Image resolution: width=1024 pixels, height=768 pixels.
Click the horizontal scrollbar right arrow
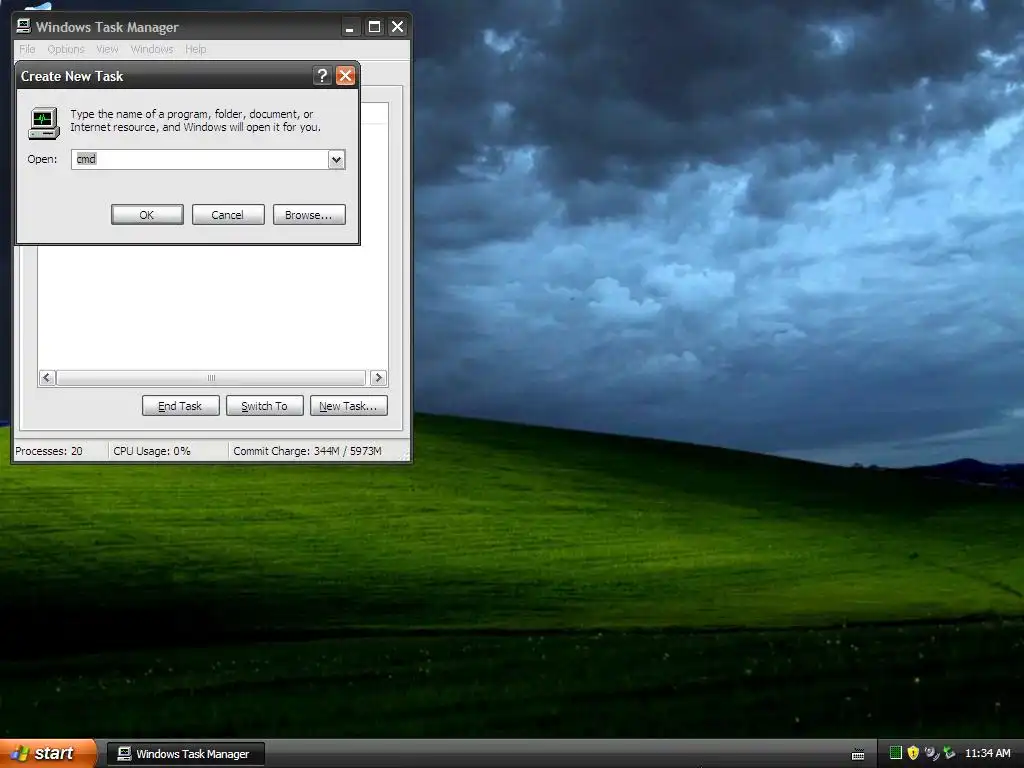[x=378, y=377]
